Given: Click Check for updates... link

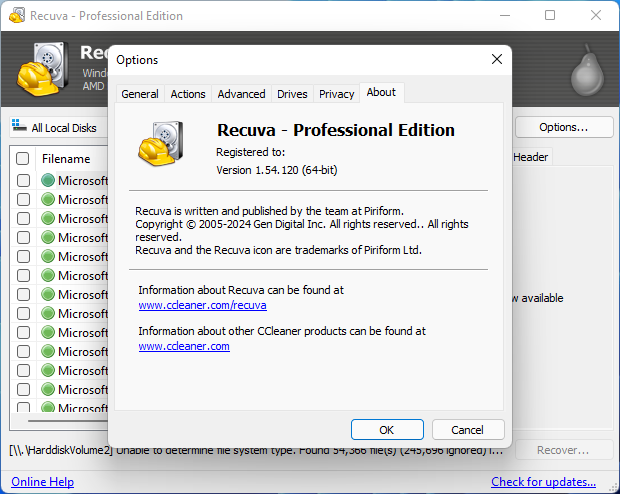Looking at the screenshot, I should point(543,482).
